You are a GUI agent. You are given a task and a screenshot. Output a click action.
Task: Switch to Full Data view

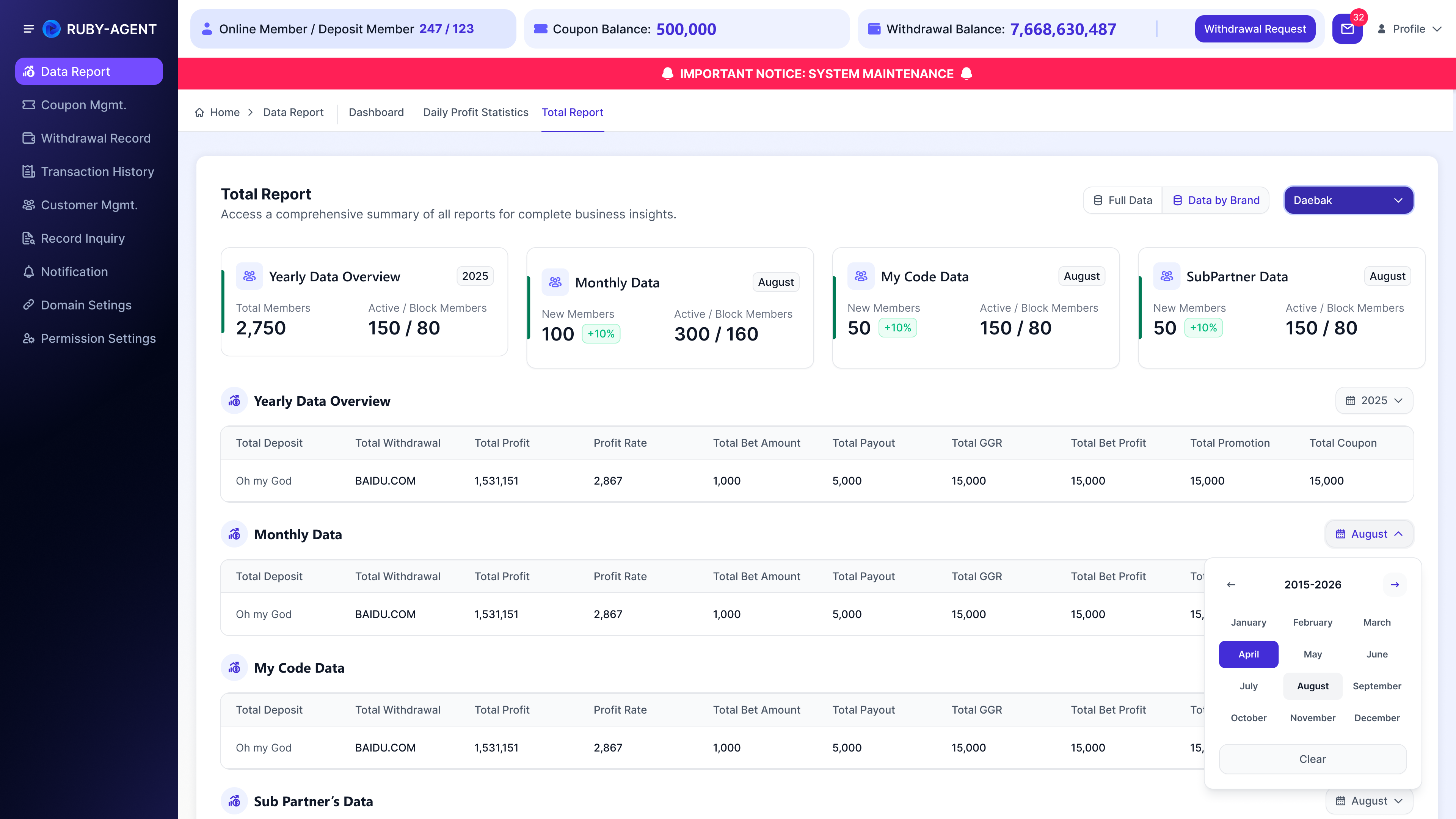click(x=1122, y=200)
